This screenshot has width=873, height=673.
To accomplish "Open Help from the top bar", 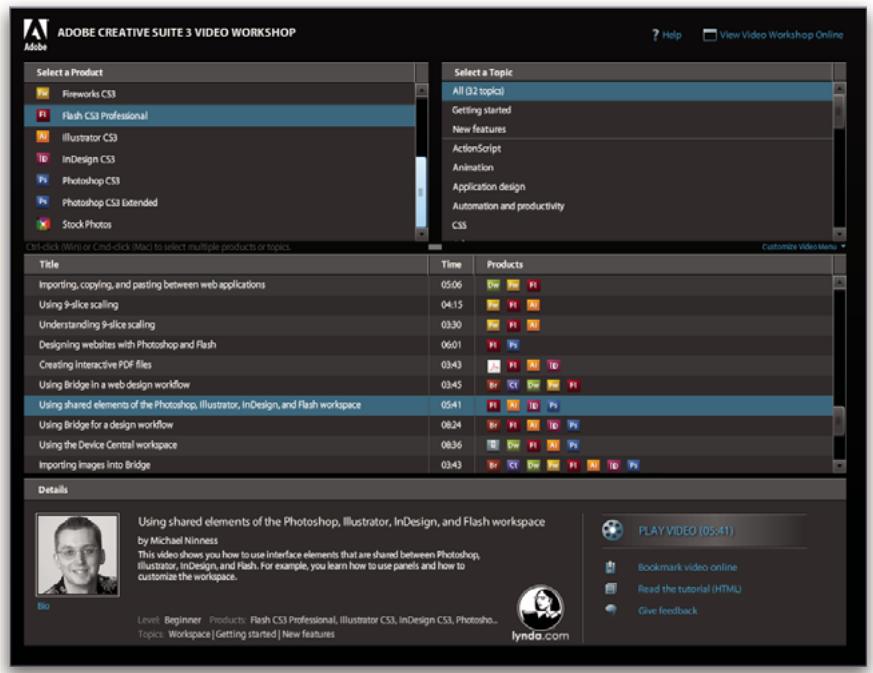I will click(667, 35).
